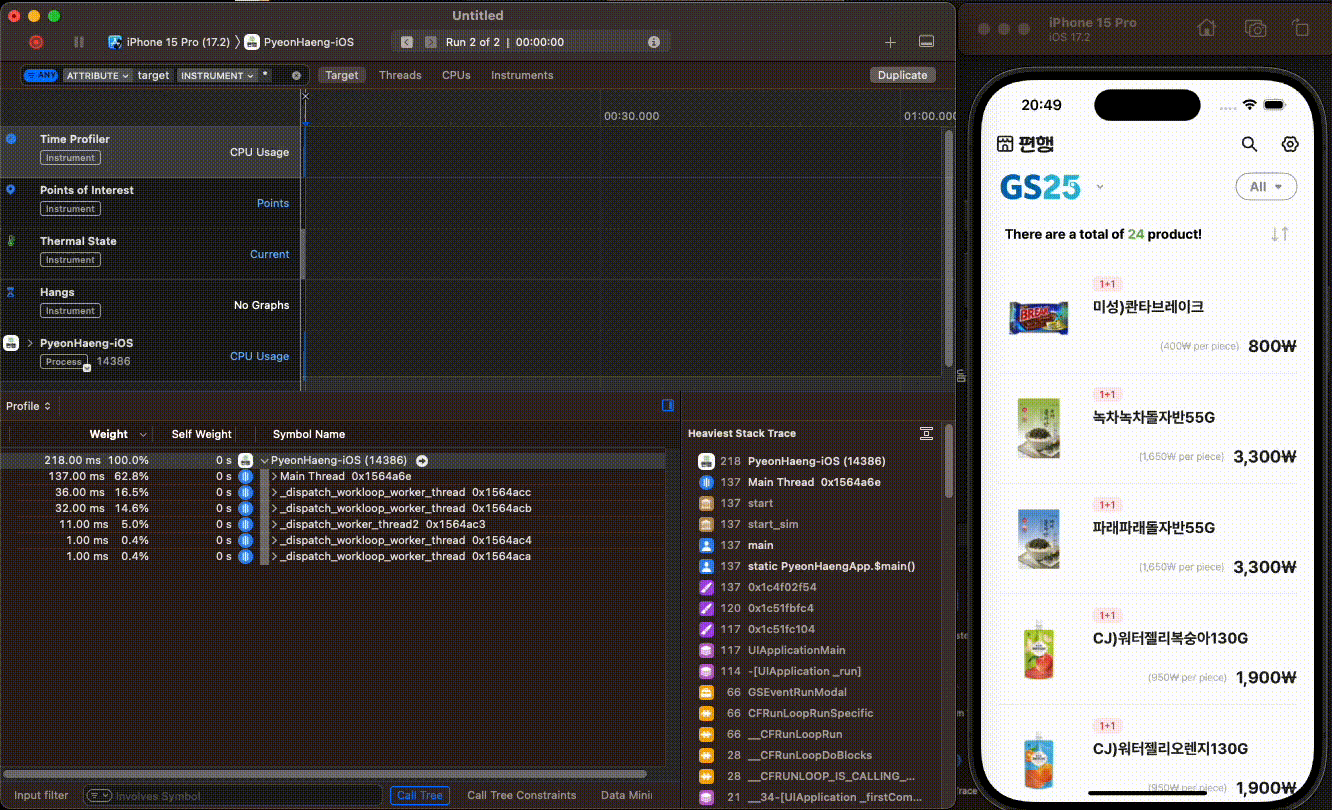Open the input filter options menu icon
This screenshot has width=1332, height=810.
pos(99,796)
